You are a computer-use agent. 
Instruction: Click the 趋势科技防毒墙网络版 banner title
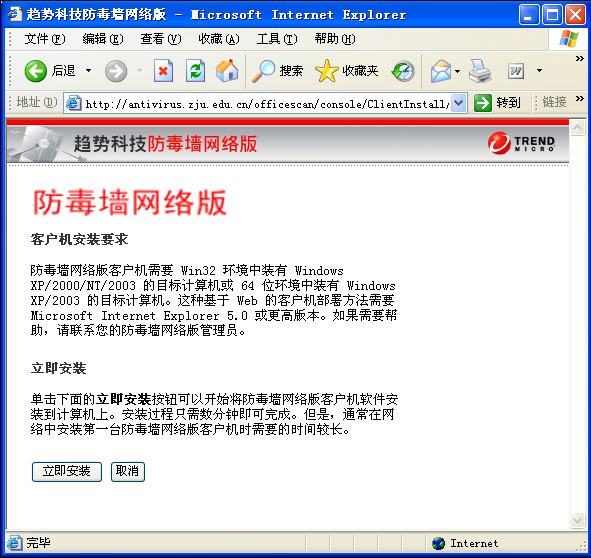tap(165, 144)
